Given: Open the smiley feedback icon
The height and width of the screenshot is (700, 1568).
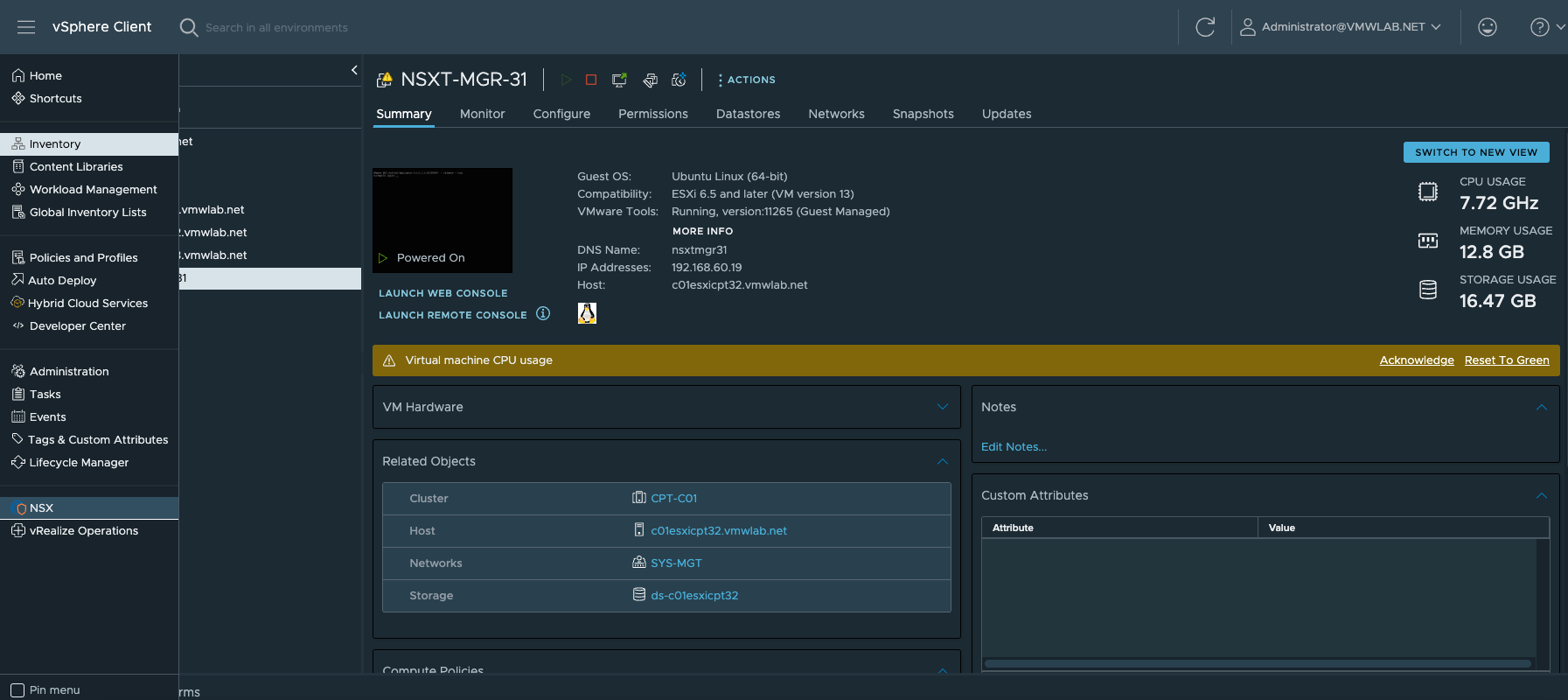Looking at the screenshot, I should tap(1488, 27).
